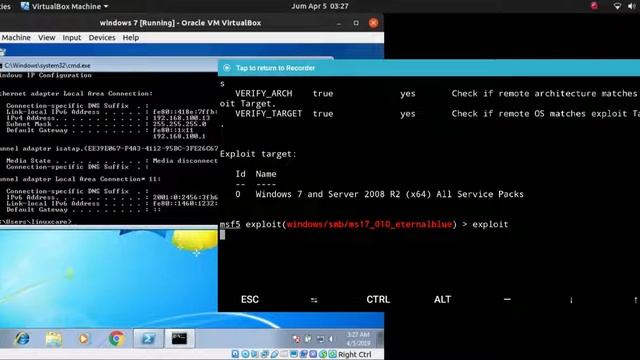Click the cmd.exe title bar icon
Screen dimensions: 640x360
tap(2, 65)
